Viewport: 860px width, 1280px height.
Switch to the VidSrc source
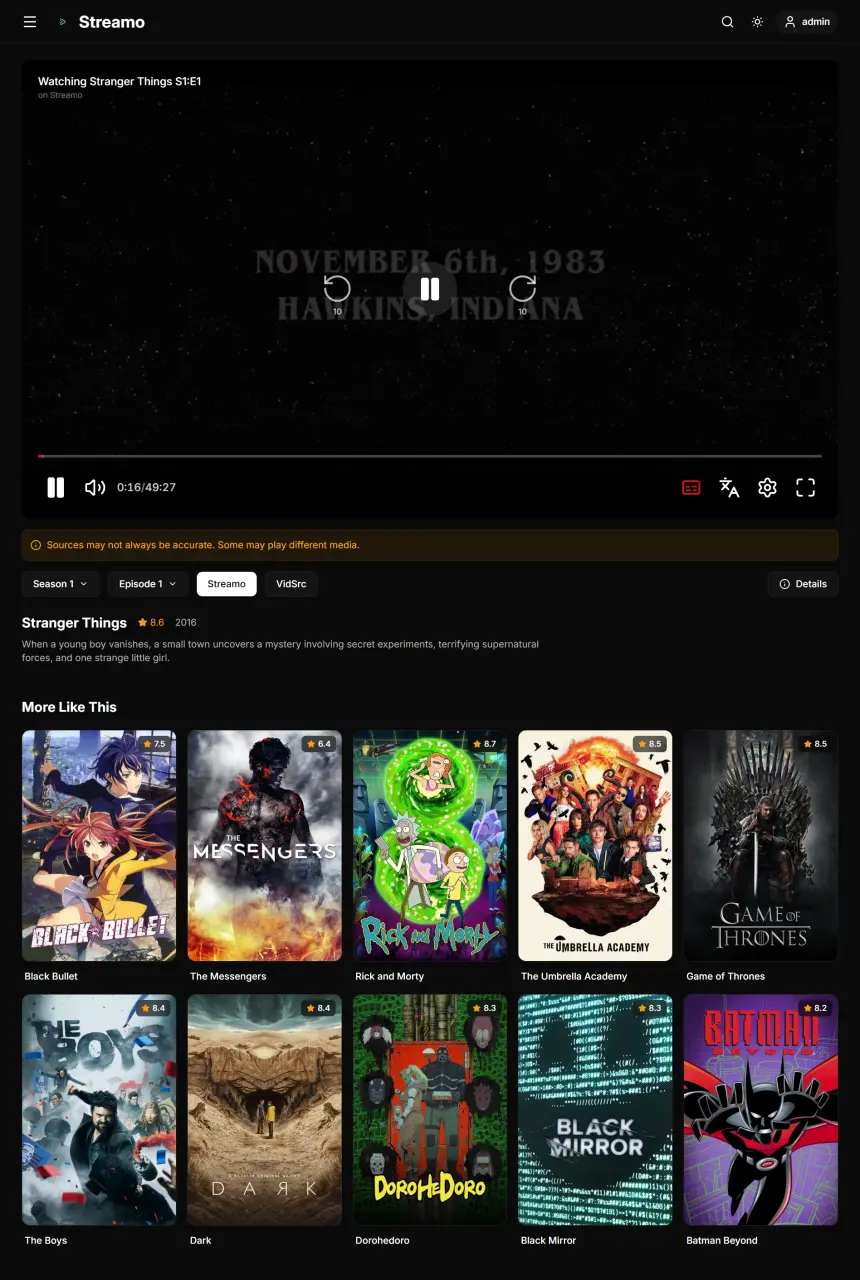[x=291, y=584]
